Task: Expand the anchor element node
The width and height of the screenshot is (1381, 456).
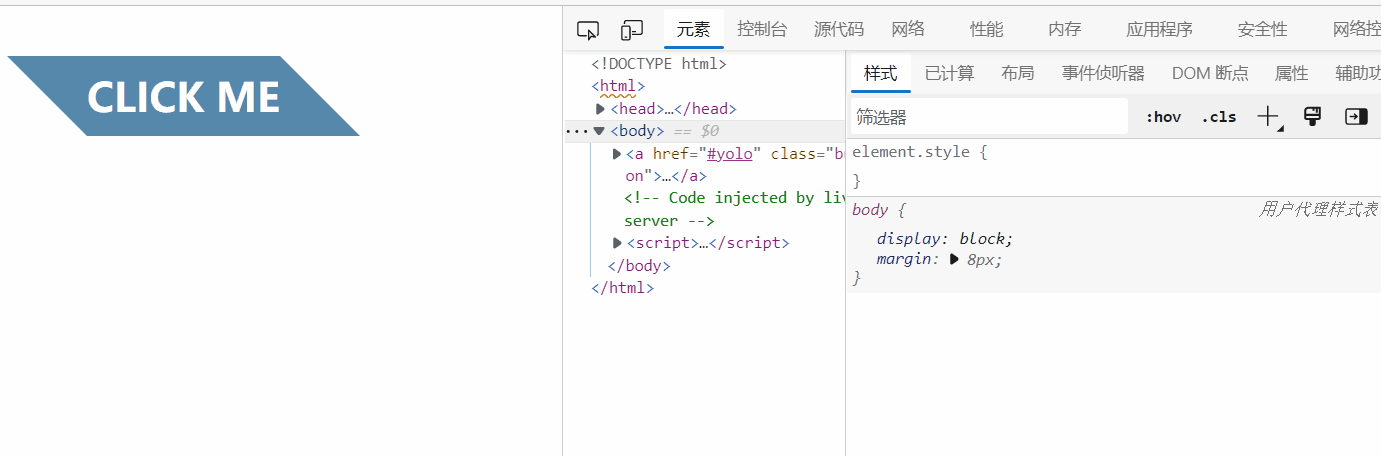Action: (x=617, y=154)
